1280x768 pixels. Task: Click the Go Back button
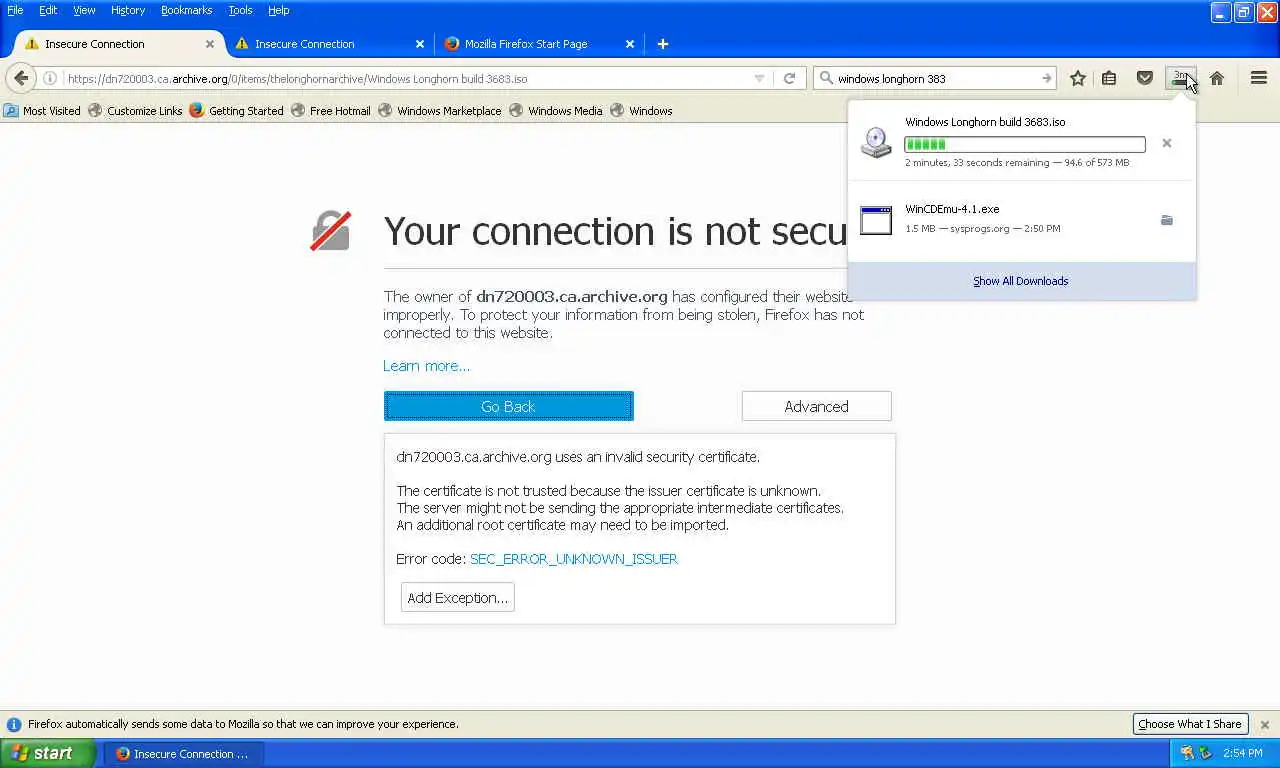[508, 406]
